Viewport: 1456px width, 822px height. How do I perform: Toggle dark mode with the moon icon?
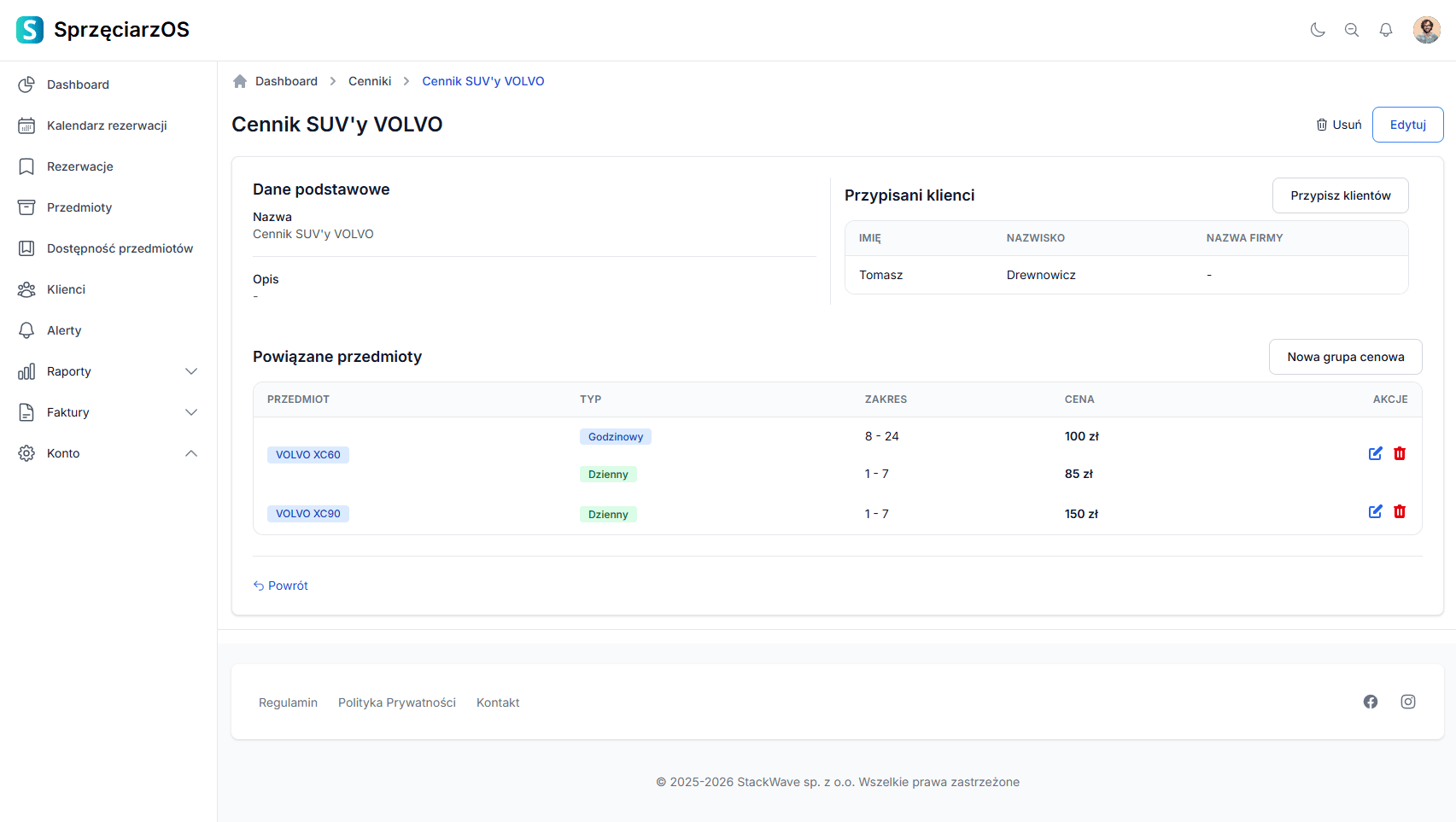point(1318,30)
